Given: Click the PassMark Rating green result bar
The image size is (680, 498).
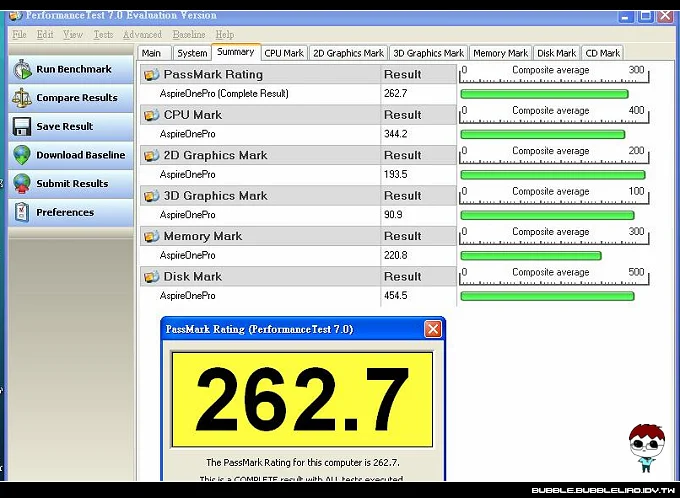Looking at the screenshot, I should click(x=544, y=94).
